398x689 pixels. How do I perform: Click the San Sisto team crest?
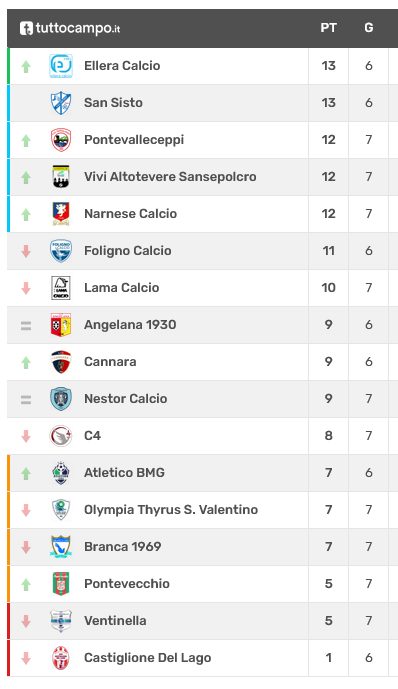(61, 103)
